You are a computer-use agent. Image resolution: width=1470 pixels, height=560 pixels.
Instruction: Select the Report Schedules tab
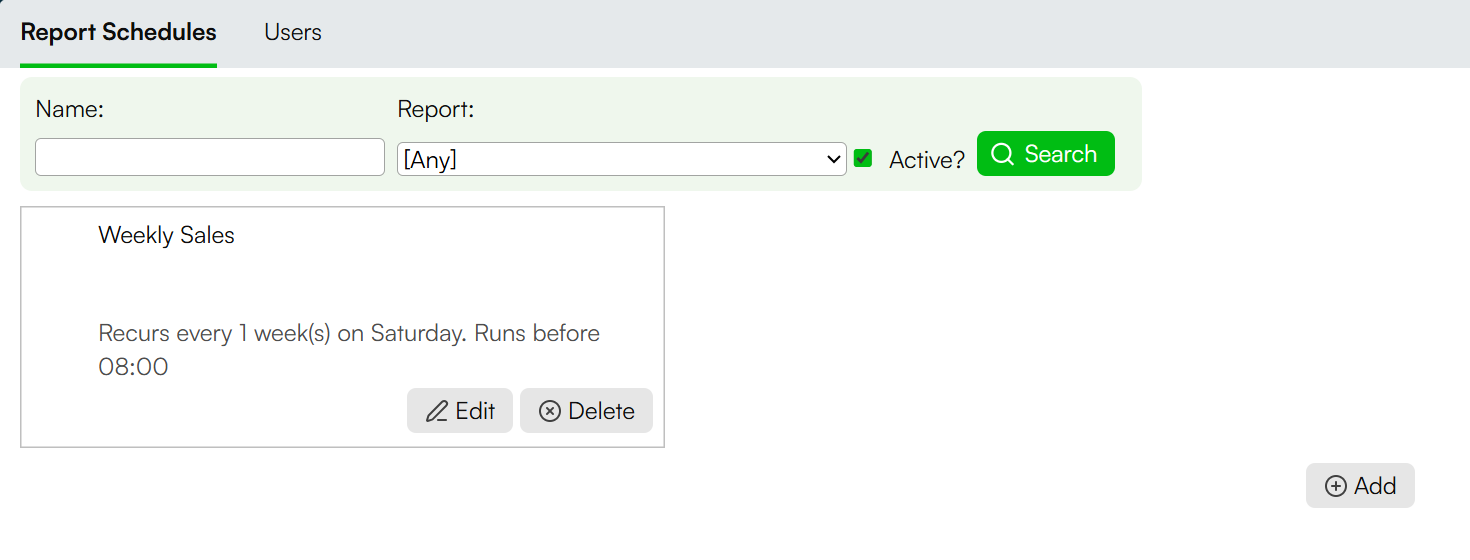pos(118,32)
